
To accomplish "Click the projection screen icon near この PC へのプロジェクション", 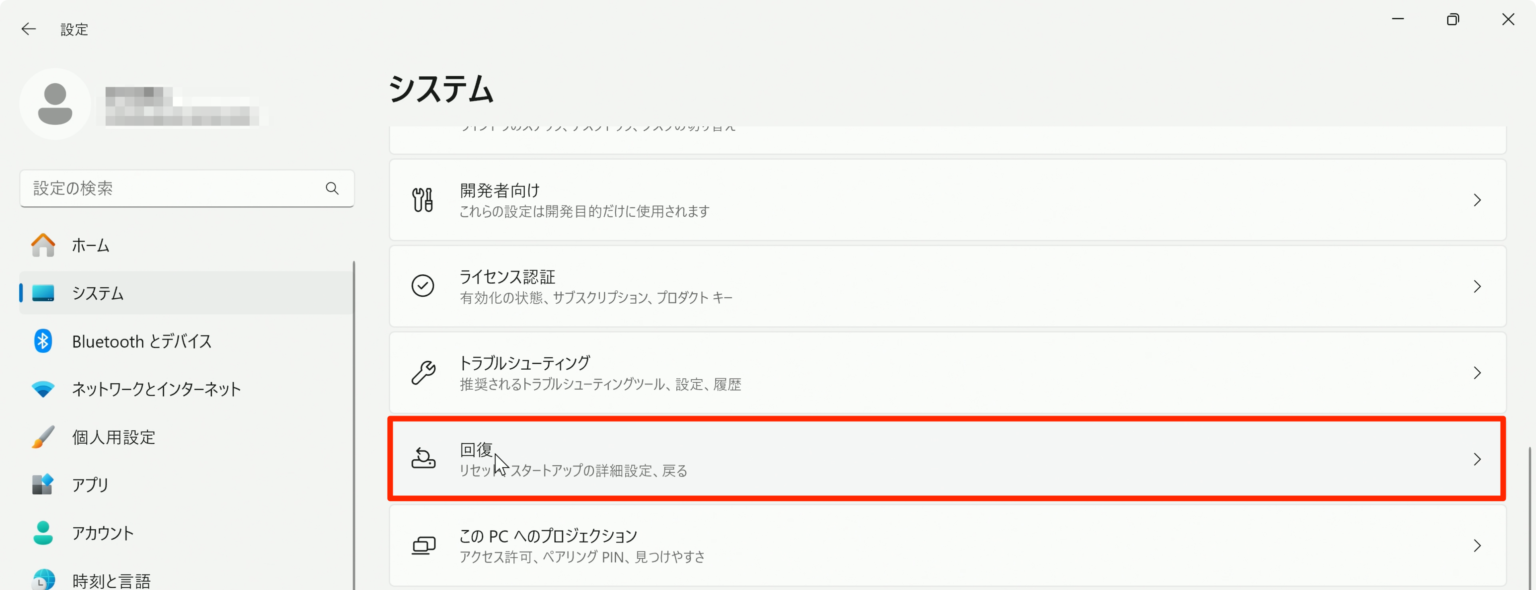I will (x=423, y=545).
